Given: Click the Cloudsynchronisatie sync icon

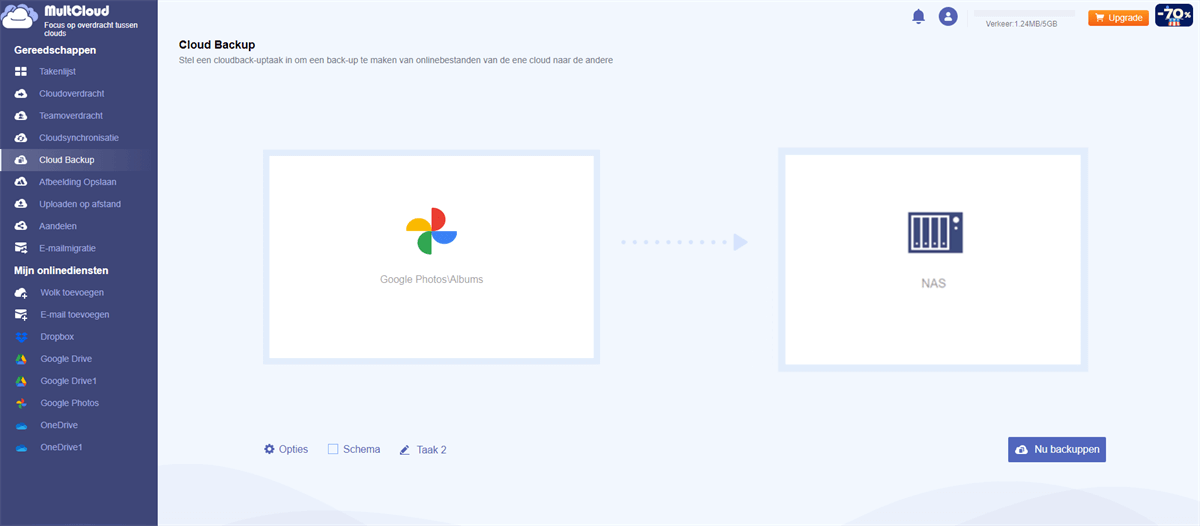Looking at the screenshot, I should click(x=21, y=138).
